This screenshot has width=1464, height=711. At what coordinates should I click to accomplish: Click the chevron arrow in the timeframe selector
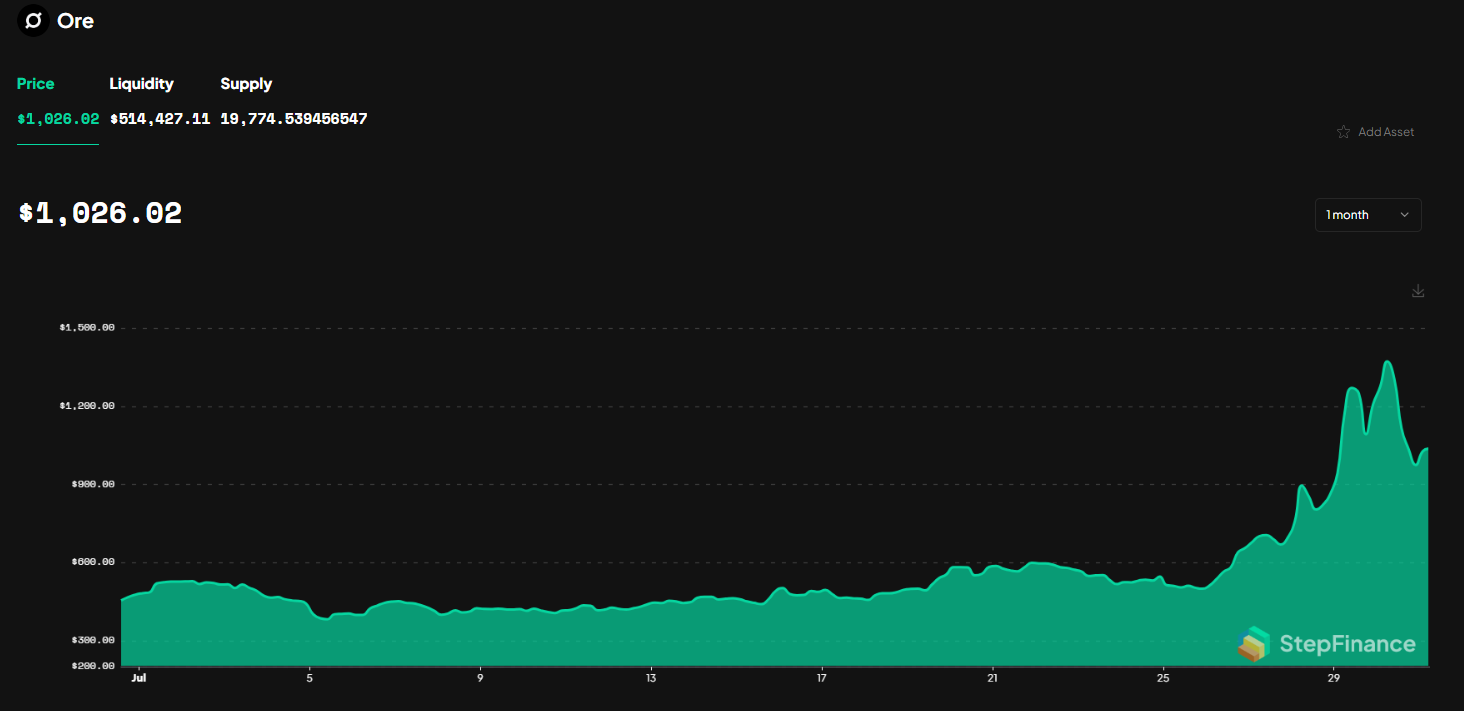pyautogui.click(x=1407, y=214)
